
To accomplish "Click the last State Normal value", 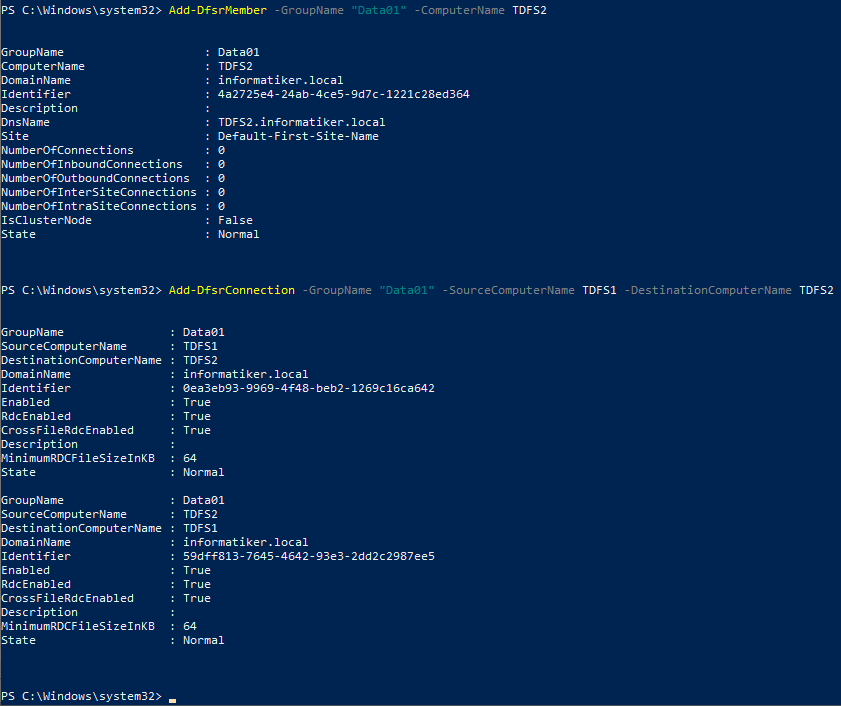I will click(x=203, y=640).
